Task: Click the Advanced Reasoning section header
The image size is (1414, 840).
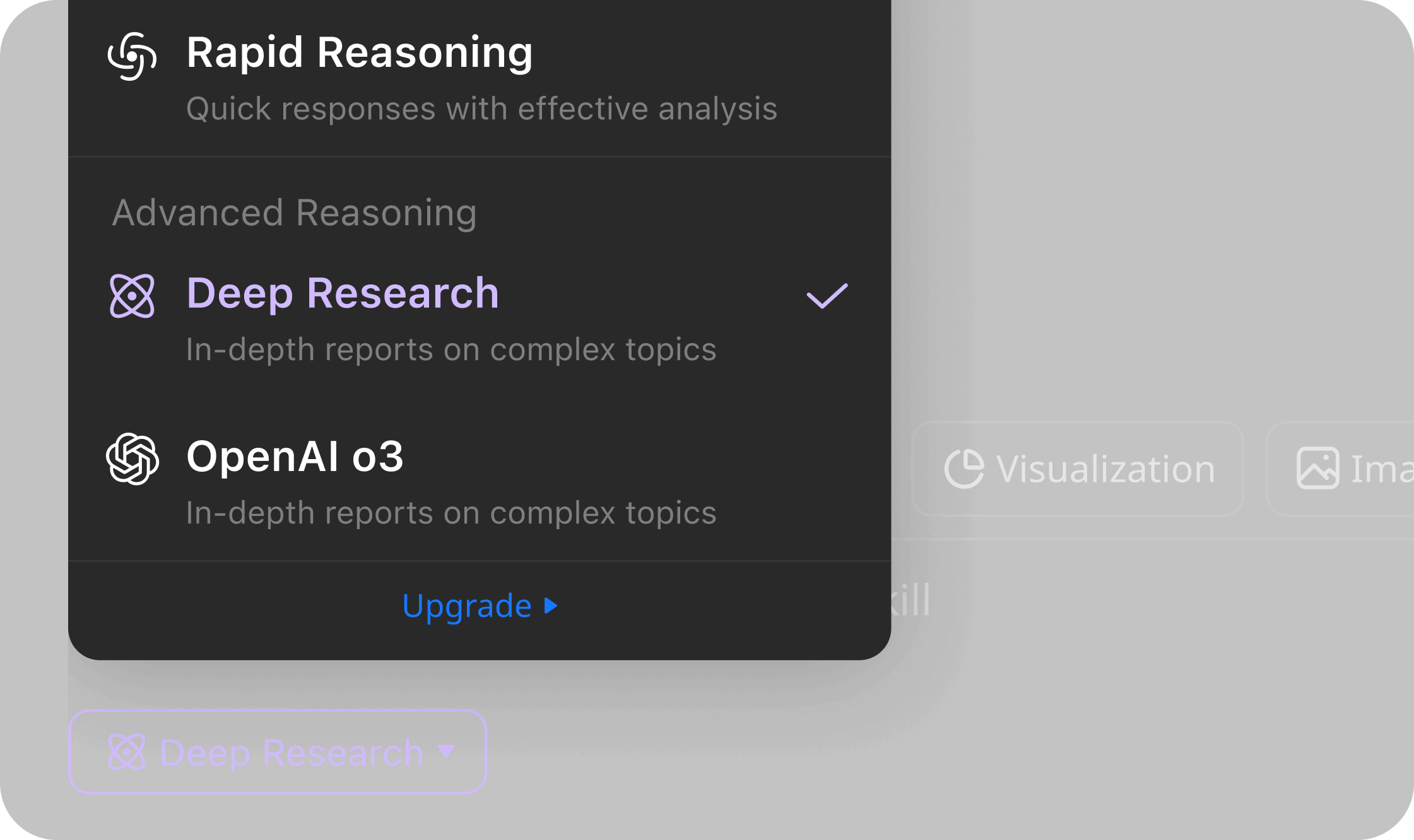Action: coord(294,213)
